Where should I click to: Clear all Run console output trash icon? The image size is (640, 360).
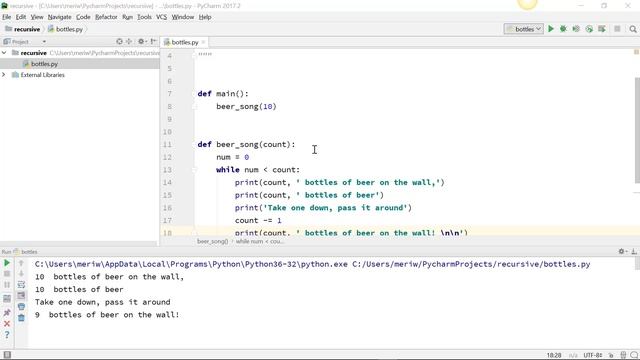pos(21,318)
